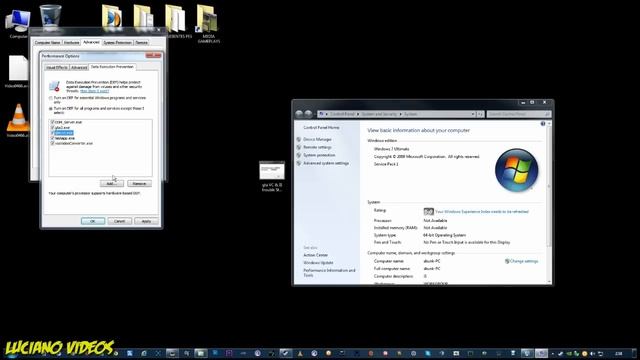The image size is (640, 360).
Task: Click Cancel in Performance Options
Action: [x=119, y=221]
